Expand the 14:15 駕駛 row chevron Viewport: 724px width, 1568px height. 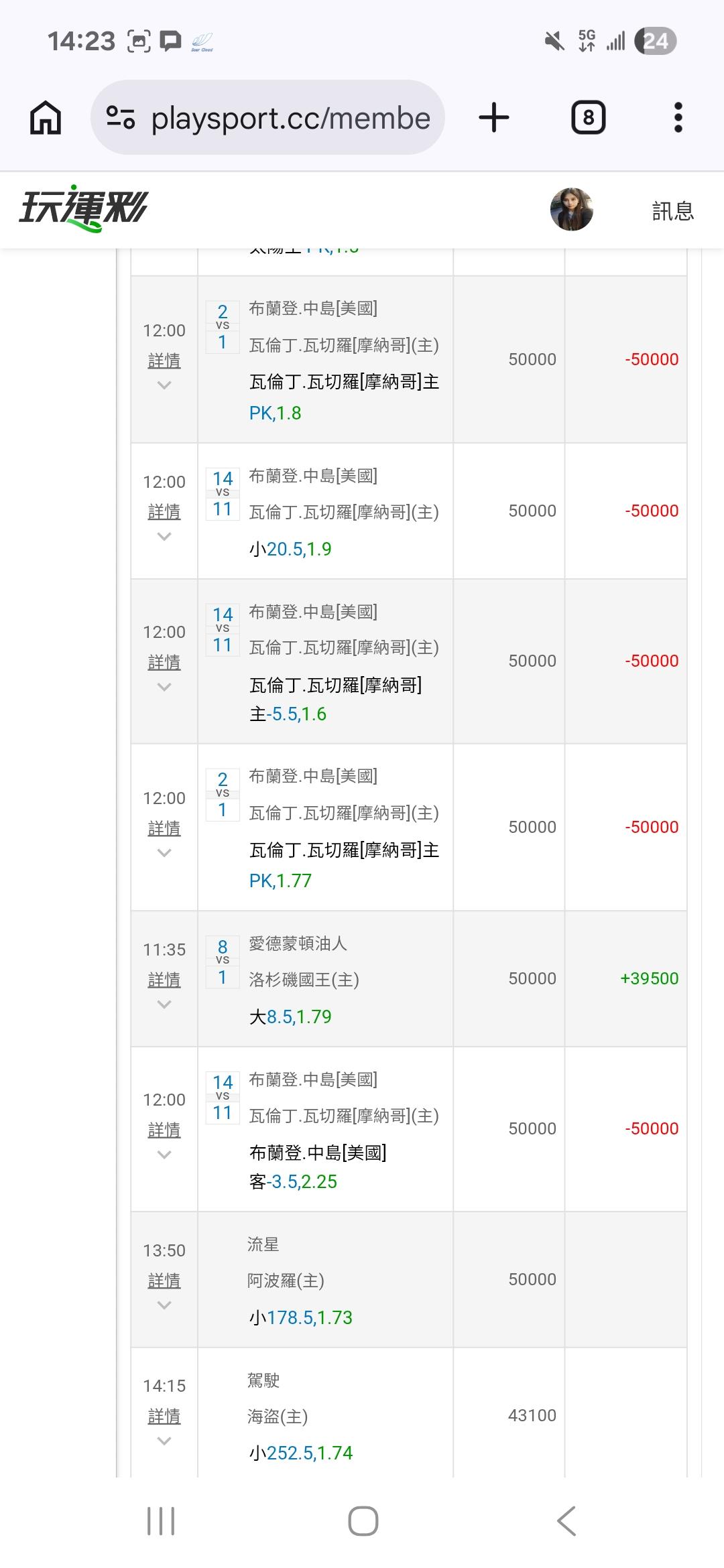click(164, 1441)
